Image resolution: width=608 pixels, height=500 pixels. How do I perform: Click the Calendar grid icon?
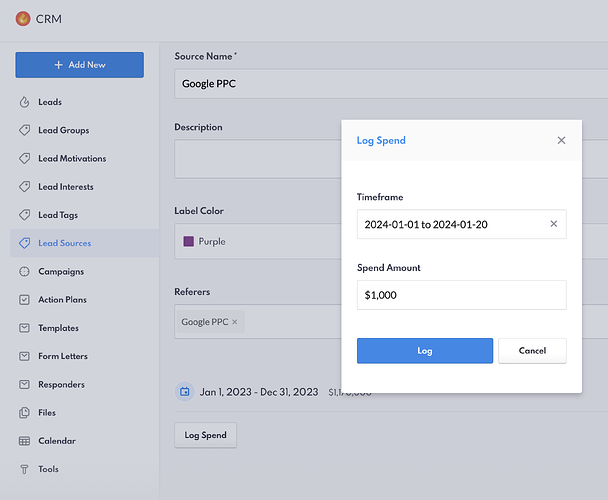[x=25, y=441]
